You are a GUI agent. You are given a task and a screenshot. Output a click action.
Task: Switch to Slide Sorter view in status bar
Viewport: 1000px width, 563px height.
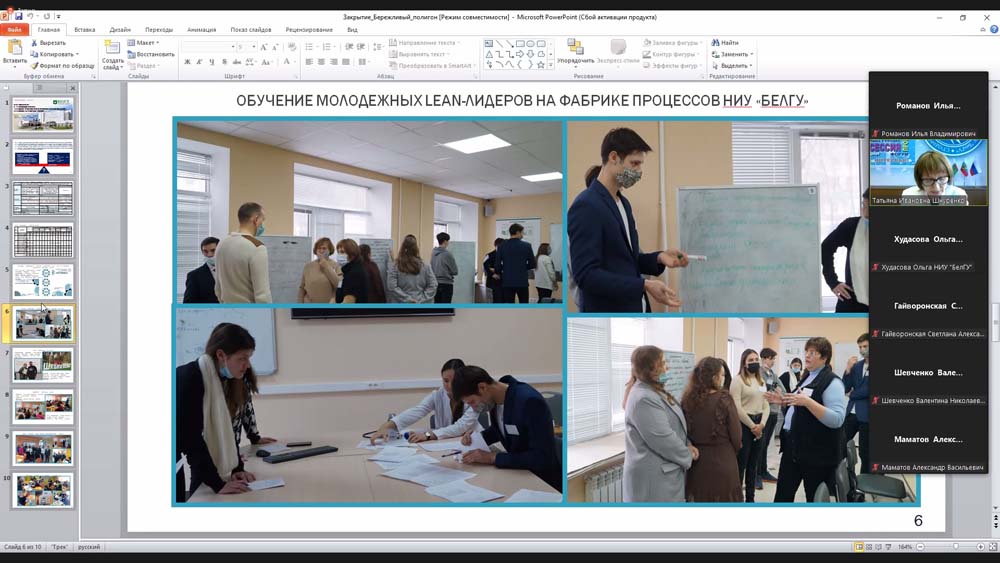[x=871, y=547]
